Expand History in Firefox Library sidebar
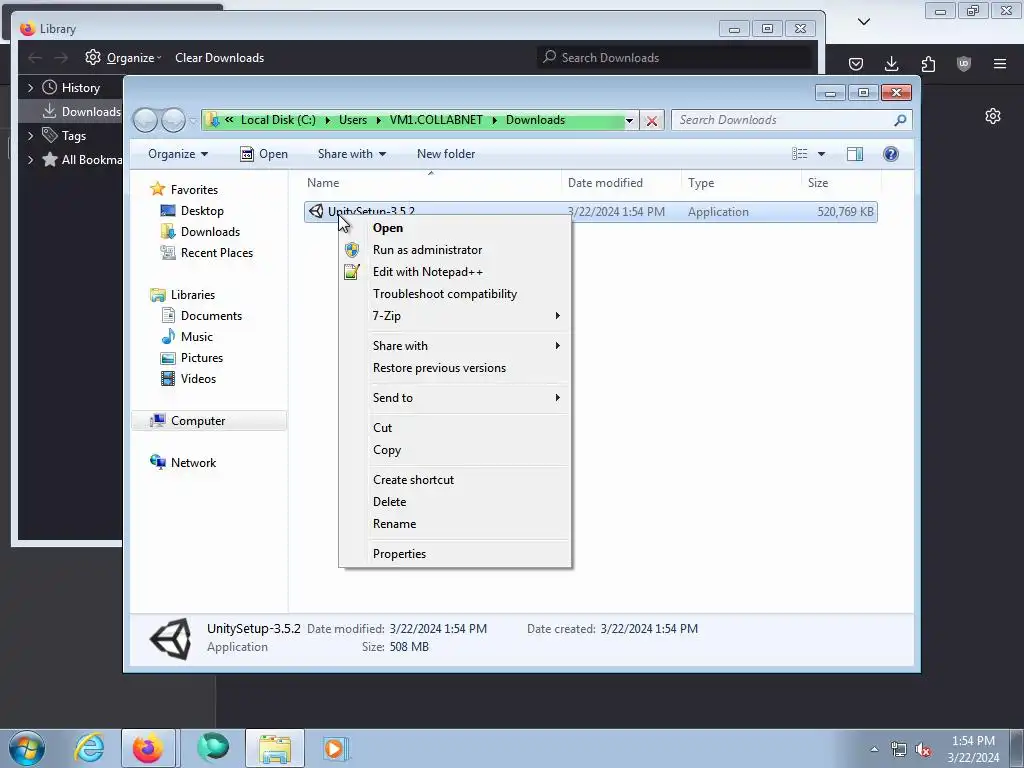Image resolution: width=1024 pixels, height=768 pixels. pyautogui.click(x=30, y=88)
